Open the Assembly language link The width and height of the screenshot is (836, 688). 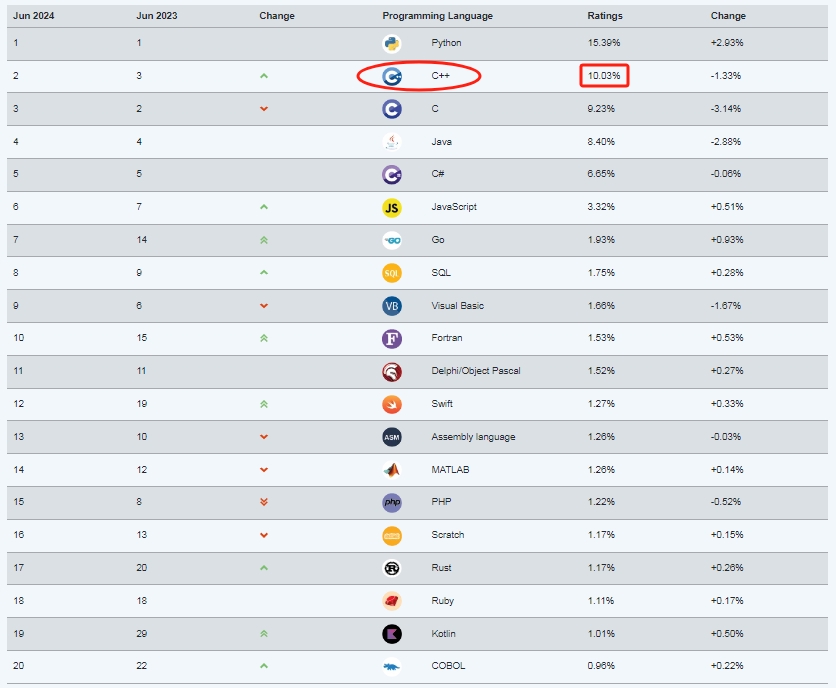(473, 437)
